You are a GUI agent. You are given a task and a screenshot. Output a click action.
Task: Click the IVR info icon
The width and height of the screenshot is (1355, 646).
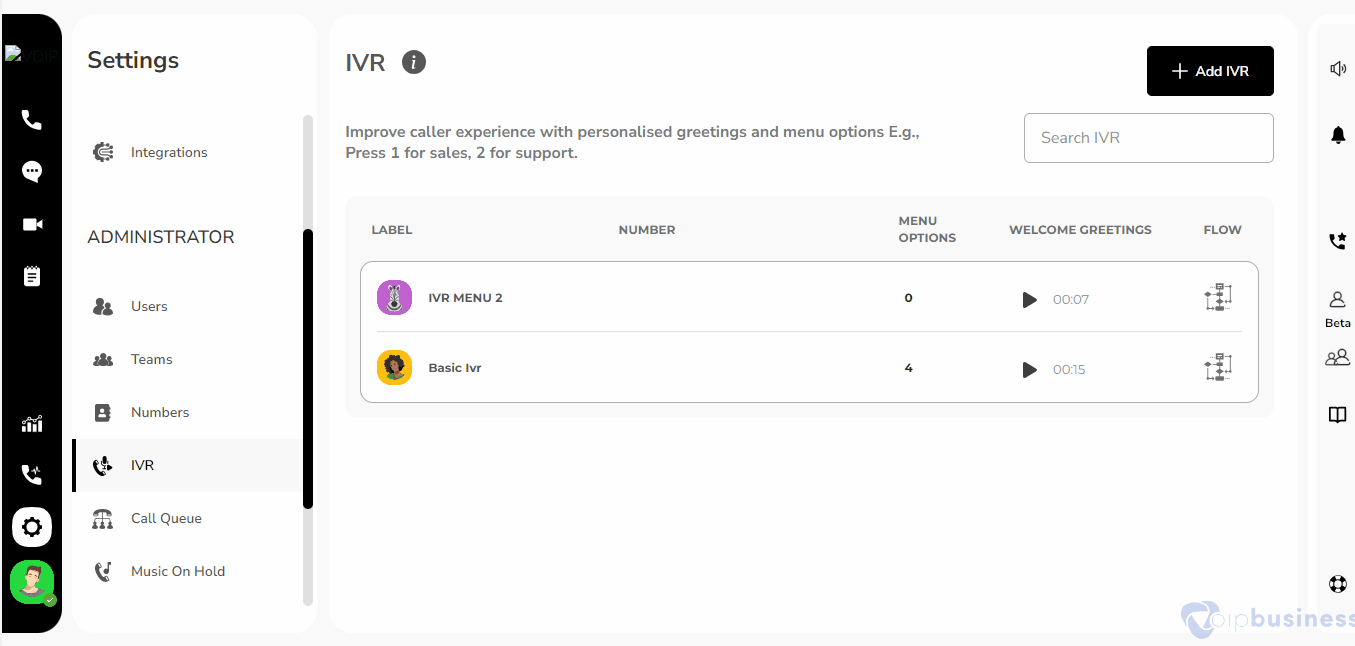tap(414, 63)
